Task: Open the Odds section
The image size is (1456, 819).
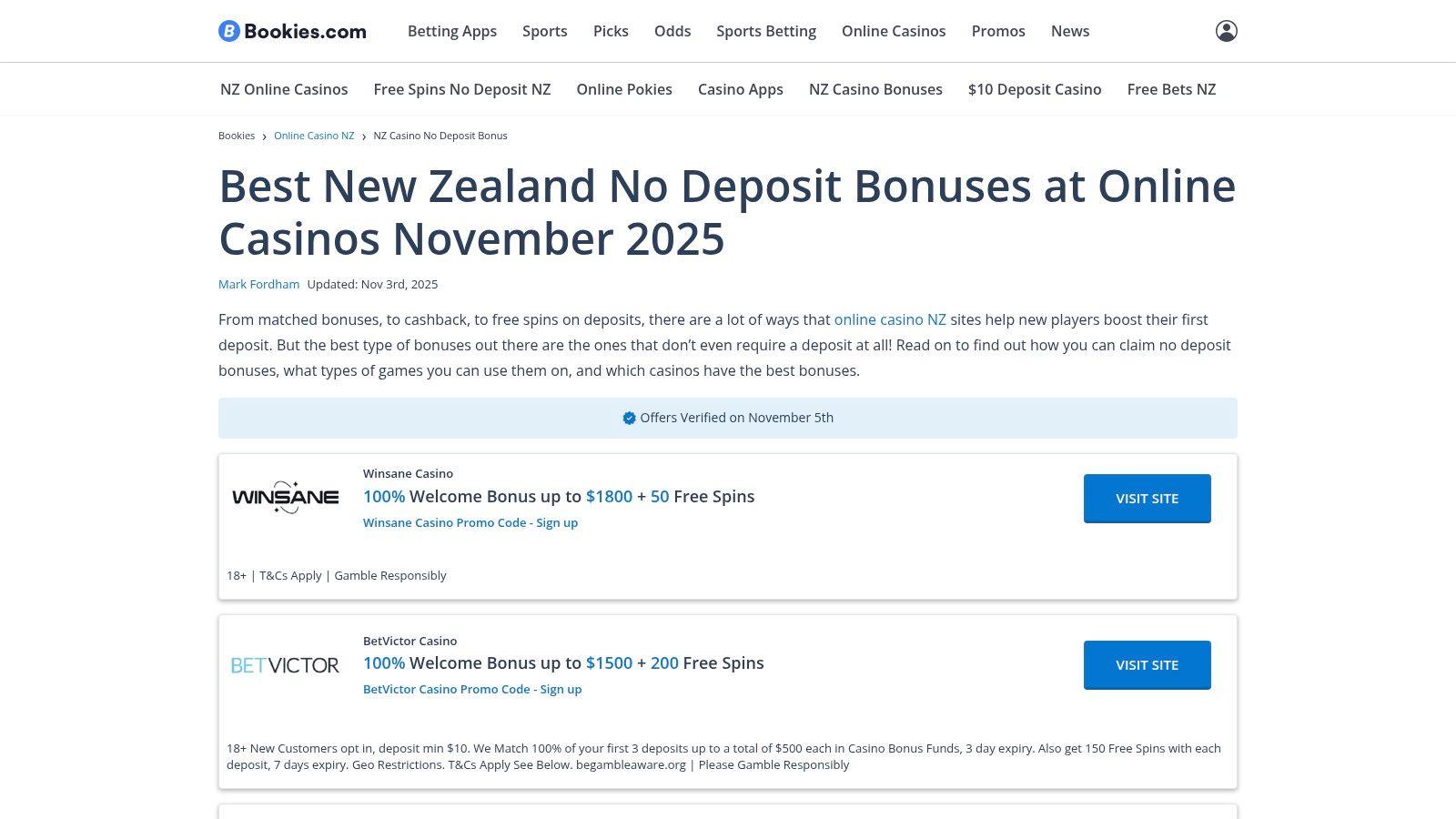Action: click(672, 31)
